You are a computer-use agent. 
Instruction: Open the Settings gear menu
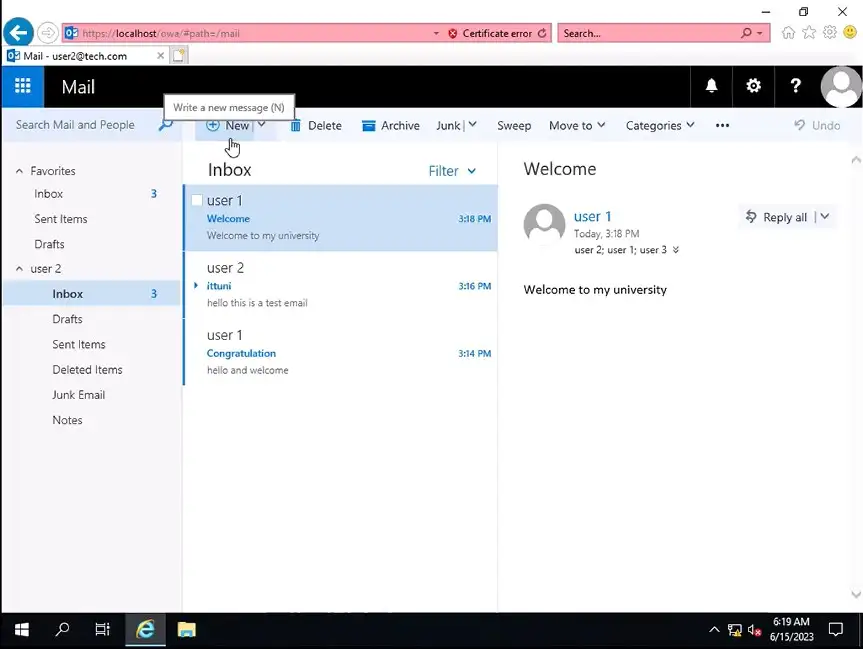point(753,87)
